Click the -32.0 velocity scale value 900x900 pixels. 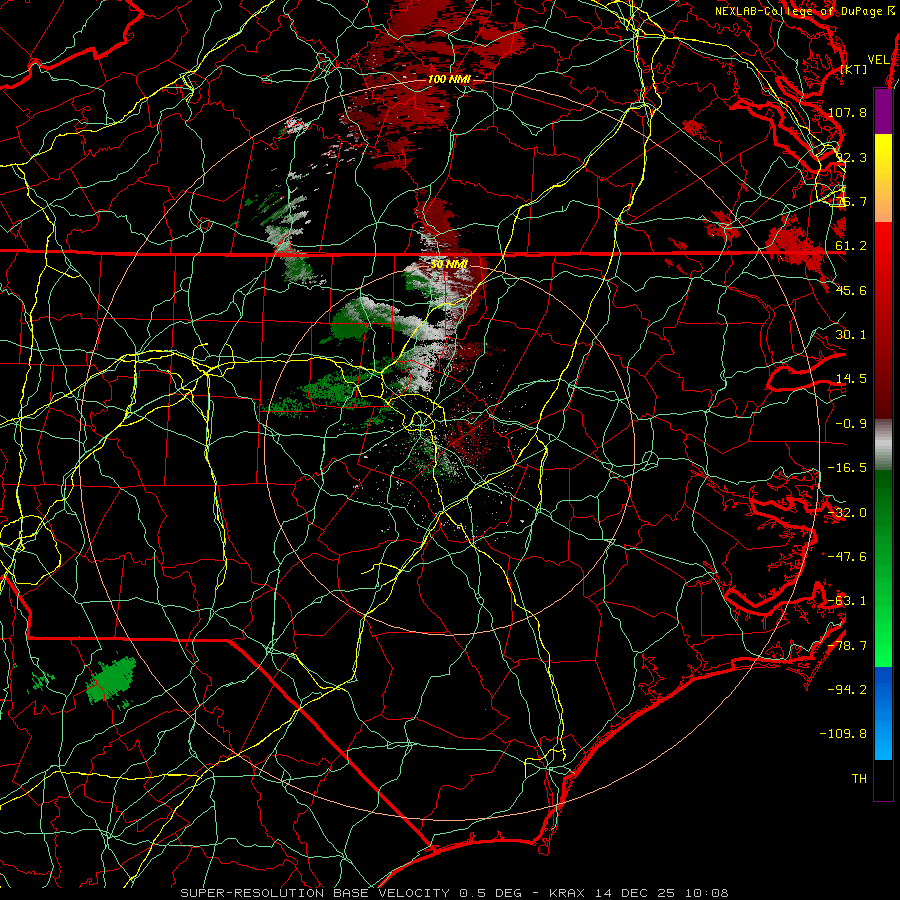[847, 513]
